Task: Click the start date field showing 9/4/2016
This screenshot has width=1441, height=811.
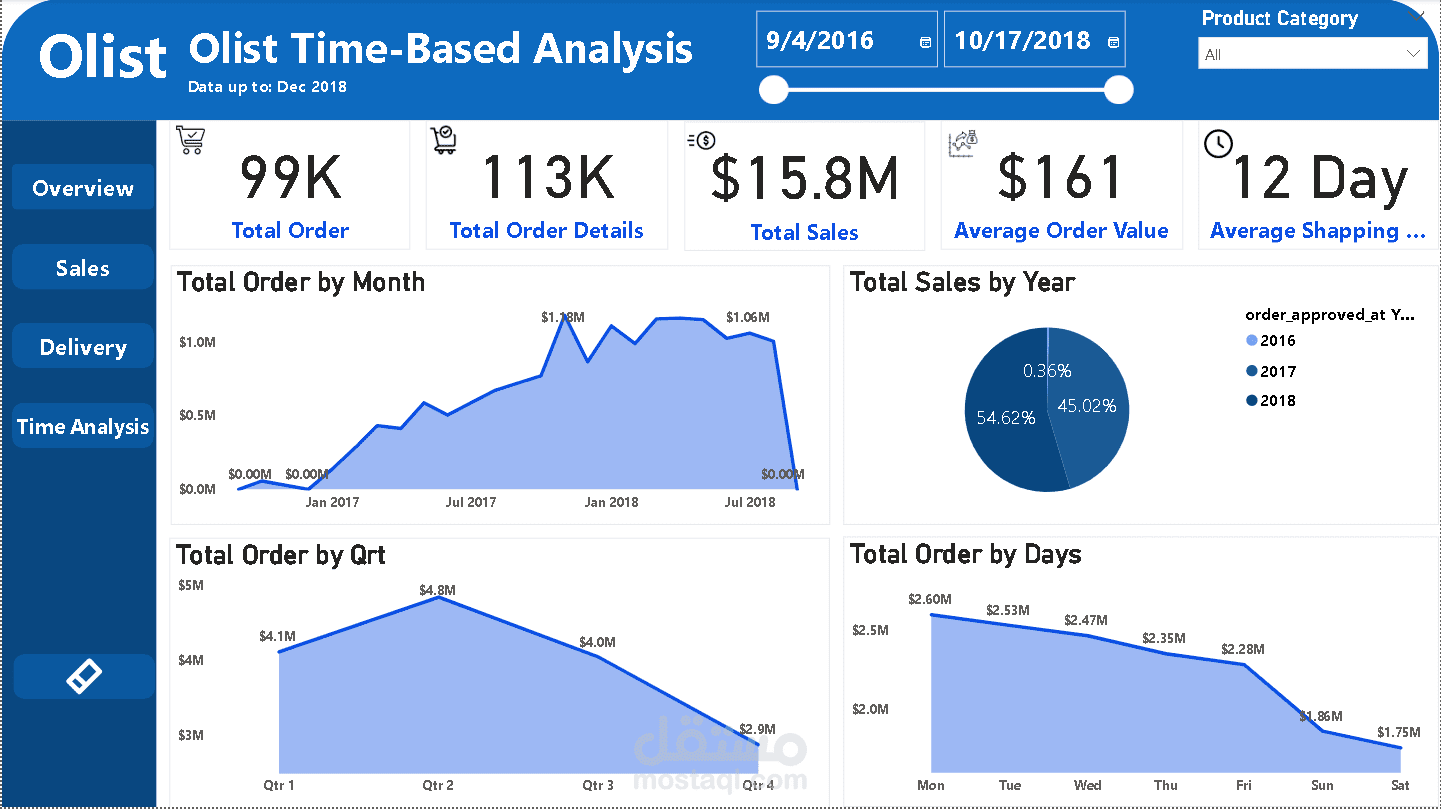Action: tap(846, 40)
